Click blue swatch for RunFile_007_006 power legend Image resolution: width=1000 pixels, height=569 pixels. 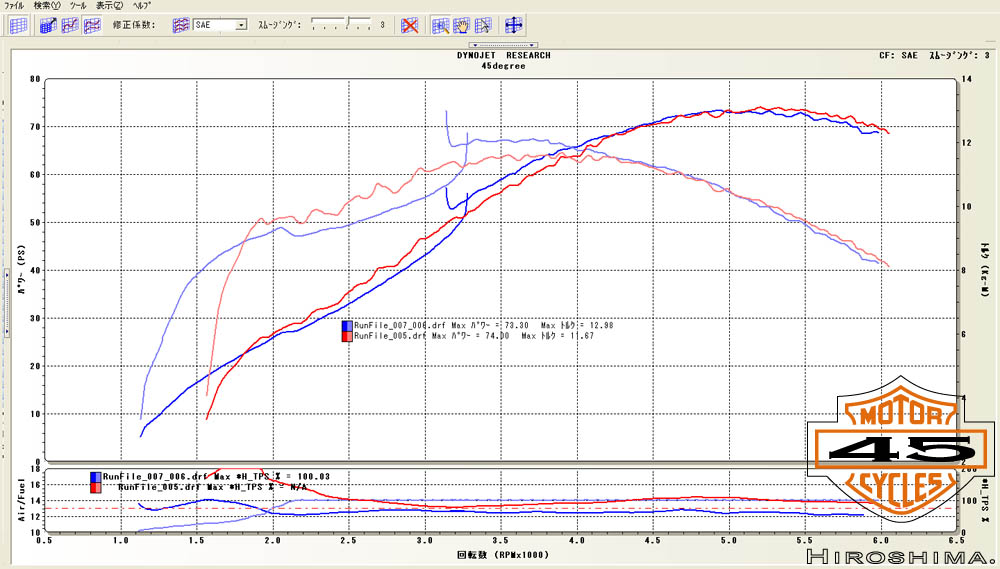pos(346,326)
